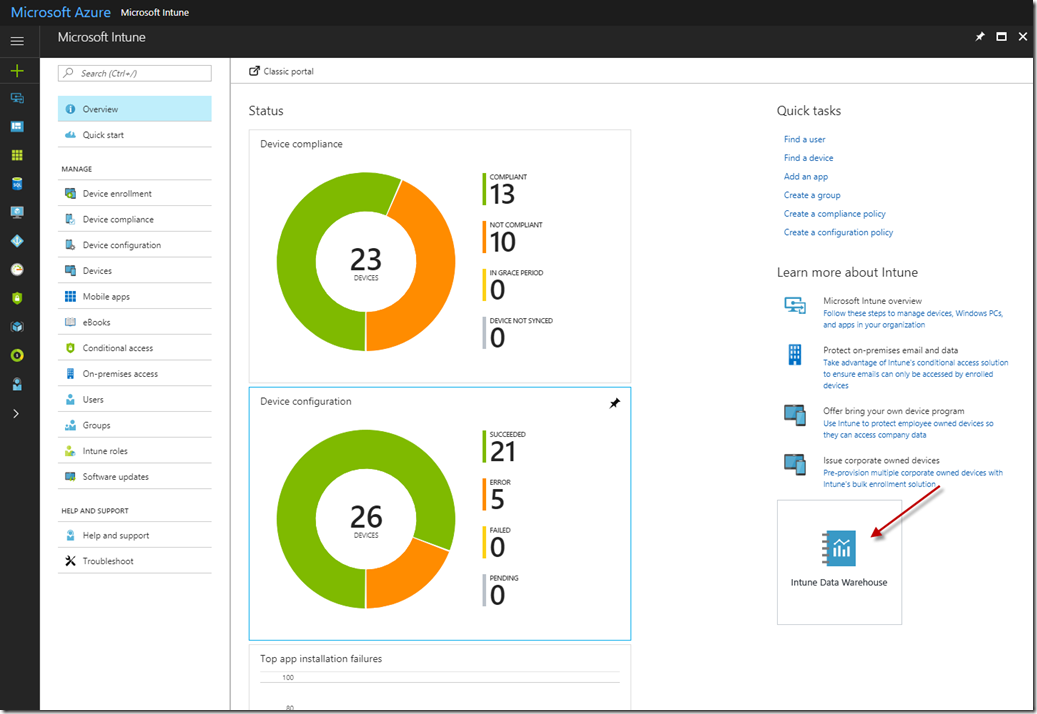Open Quick start menu item
This screenshot has width=1037, height=714.
pyautogui.click(x=135, y=135)
